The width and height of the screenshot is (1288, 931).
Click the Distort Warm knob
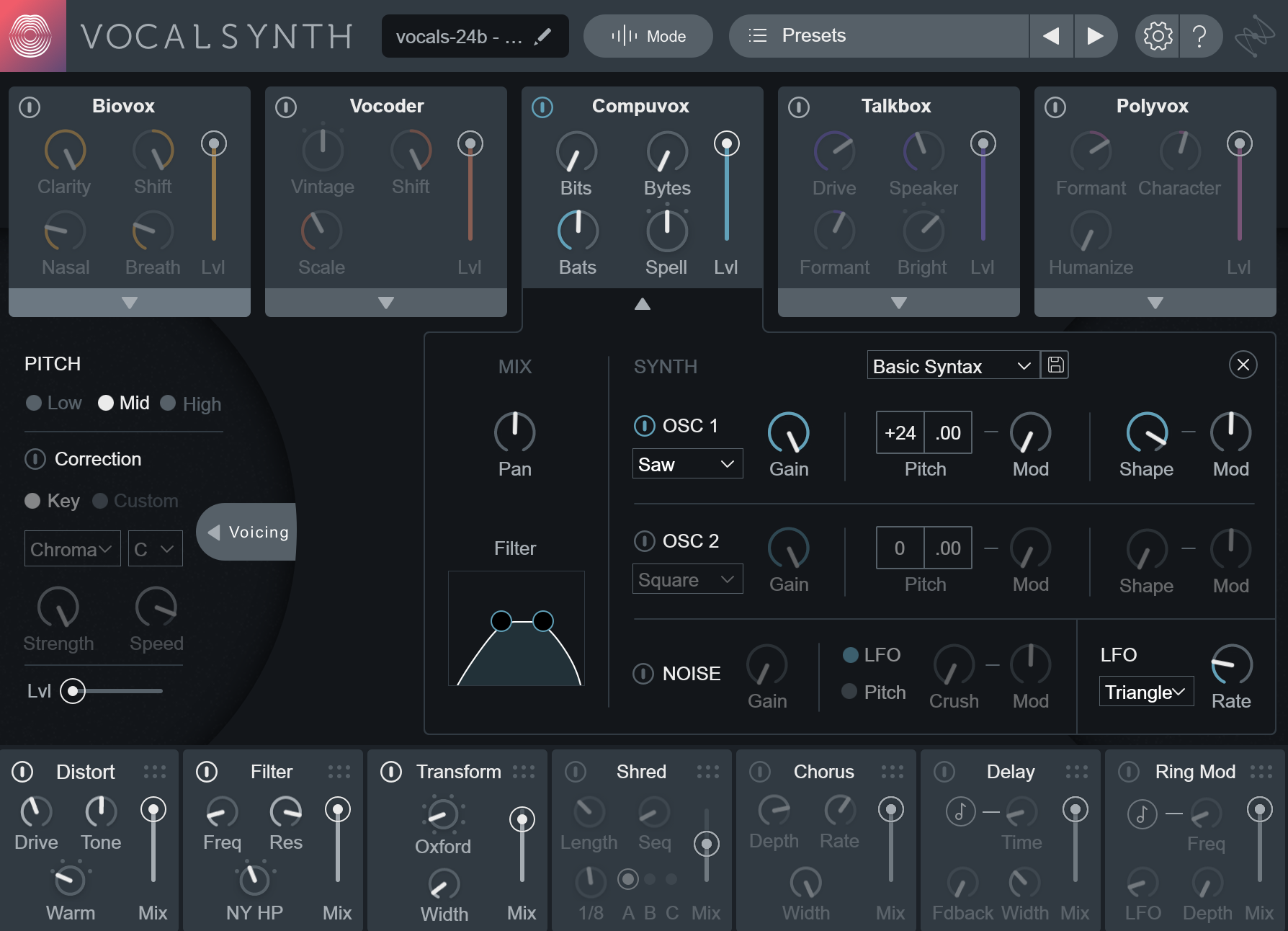[x=70, y=879]
